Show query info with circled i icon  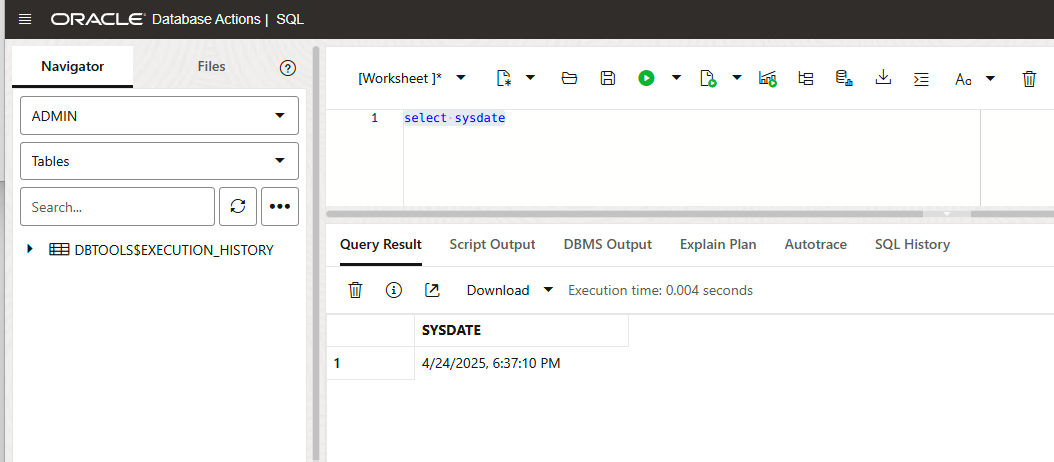394,290
